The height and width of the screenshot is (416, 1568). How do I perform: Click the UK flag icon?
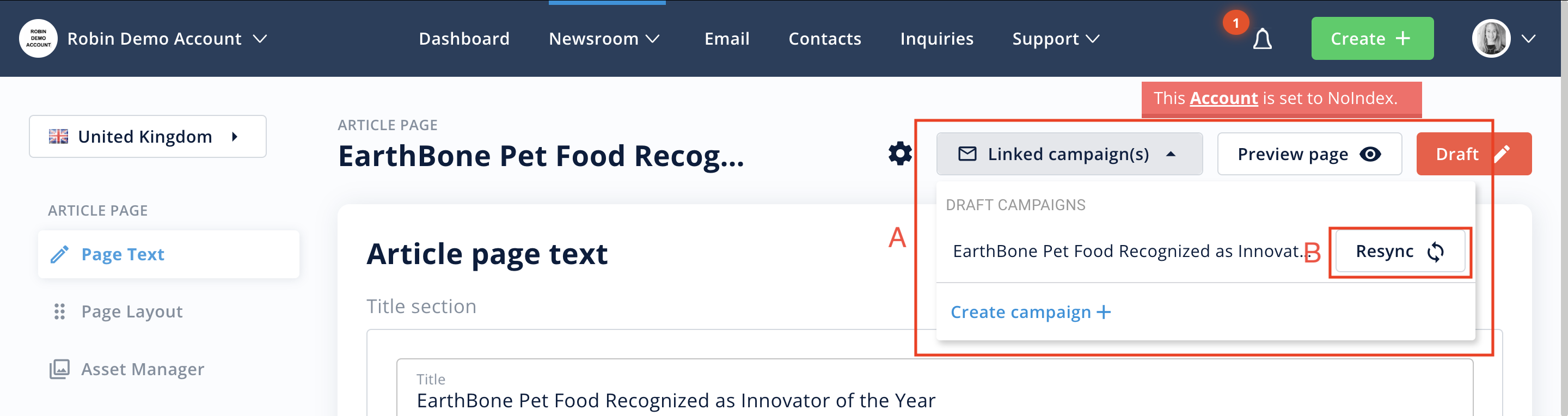(x=58, y=137)
